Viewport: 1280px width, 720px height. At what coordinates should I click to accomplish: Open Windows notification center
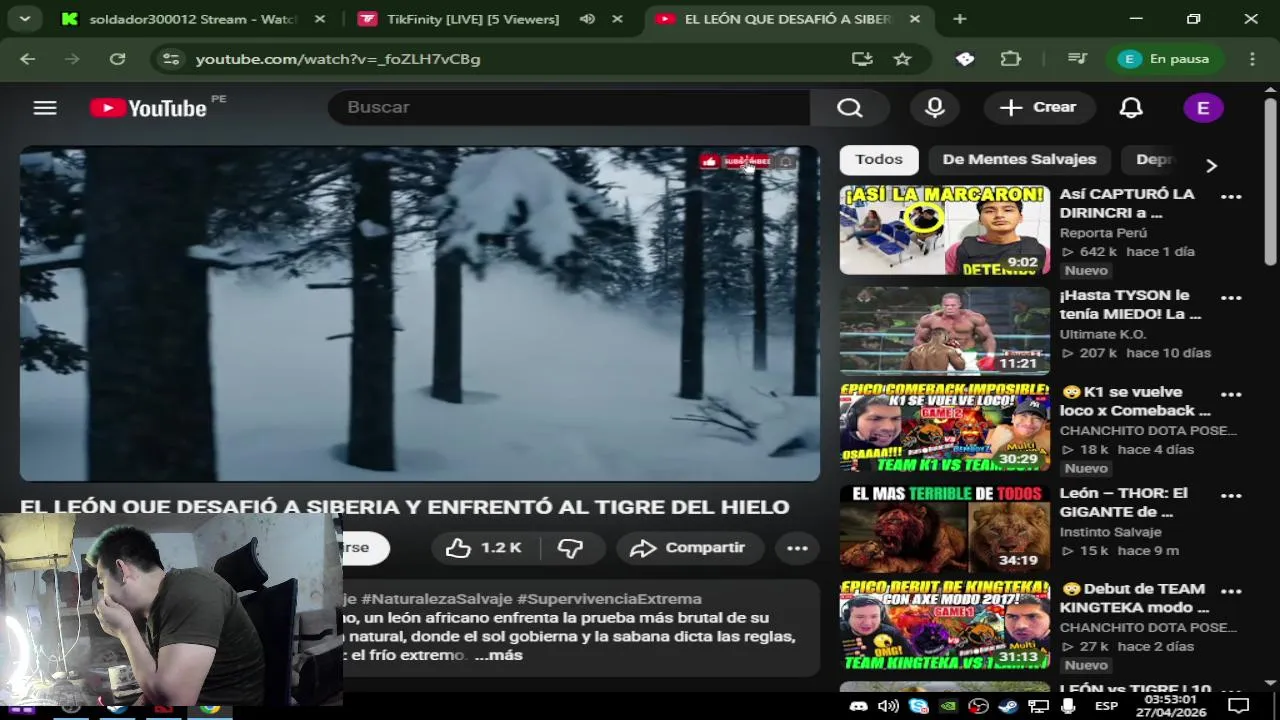(x=1238, y=707)
